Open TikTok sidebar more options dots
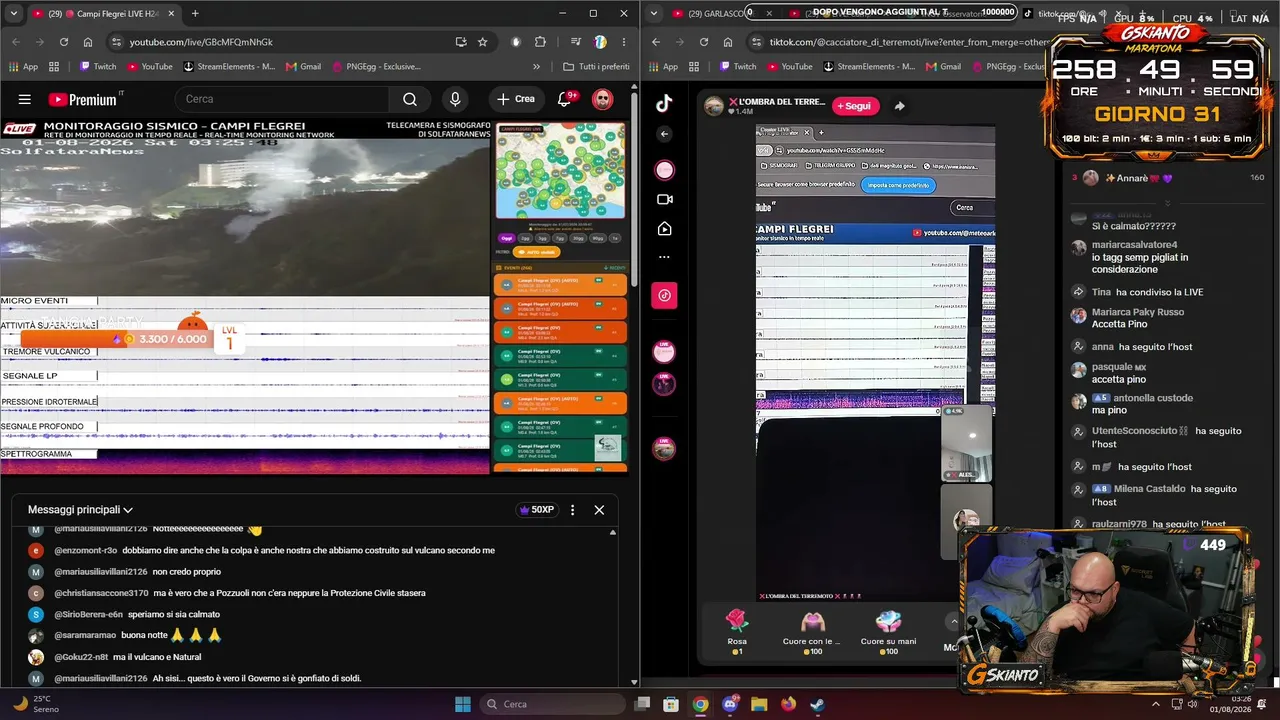 [x=664, y=257]
